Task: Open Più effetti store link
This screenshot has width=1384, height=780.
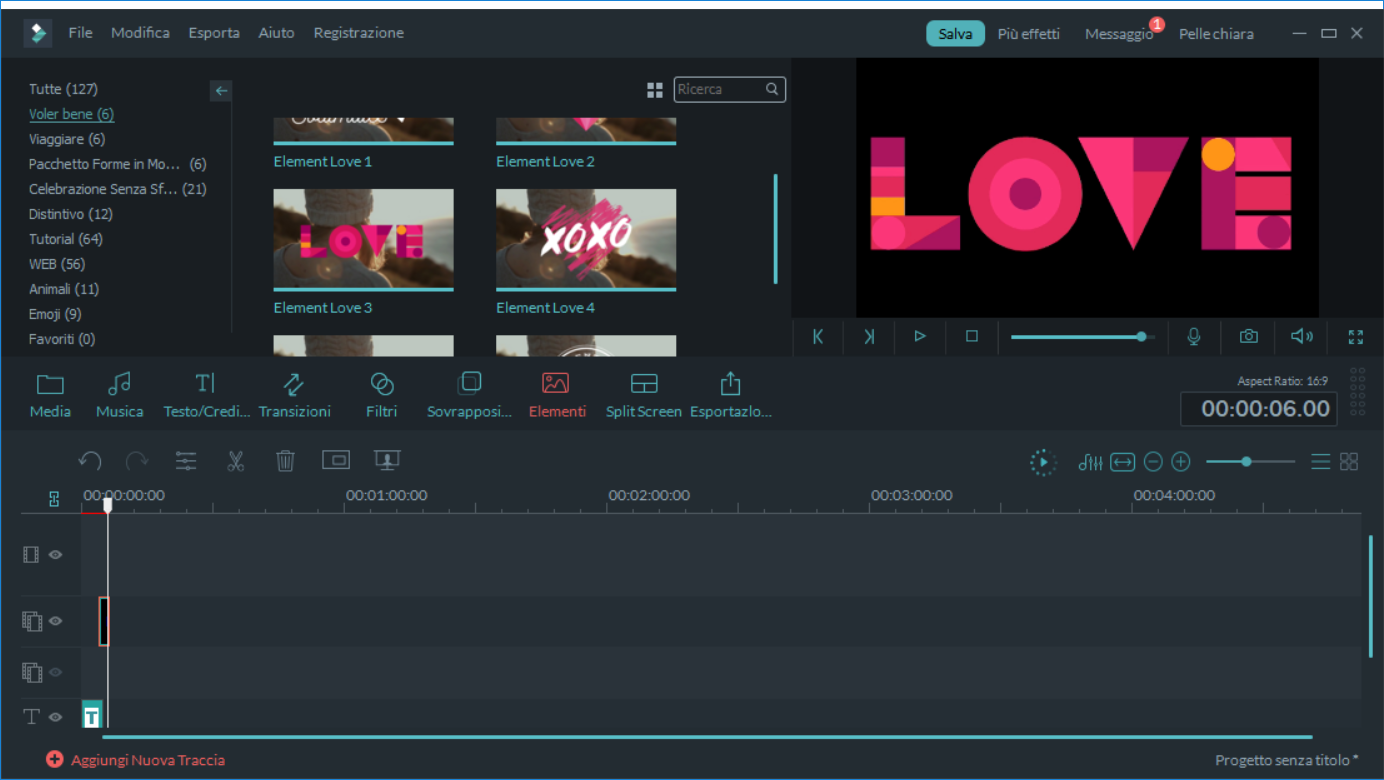Action: point(1028,34)
